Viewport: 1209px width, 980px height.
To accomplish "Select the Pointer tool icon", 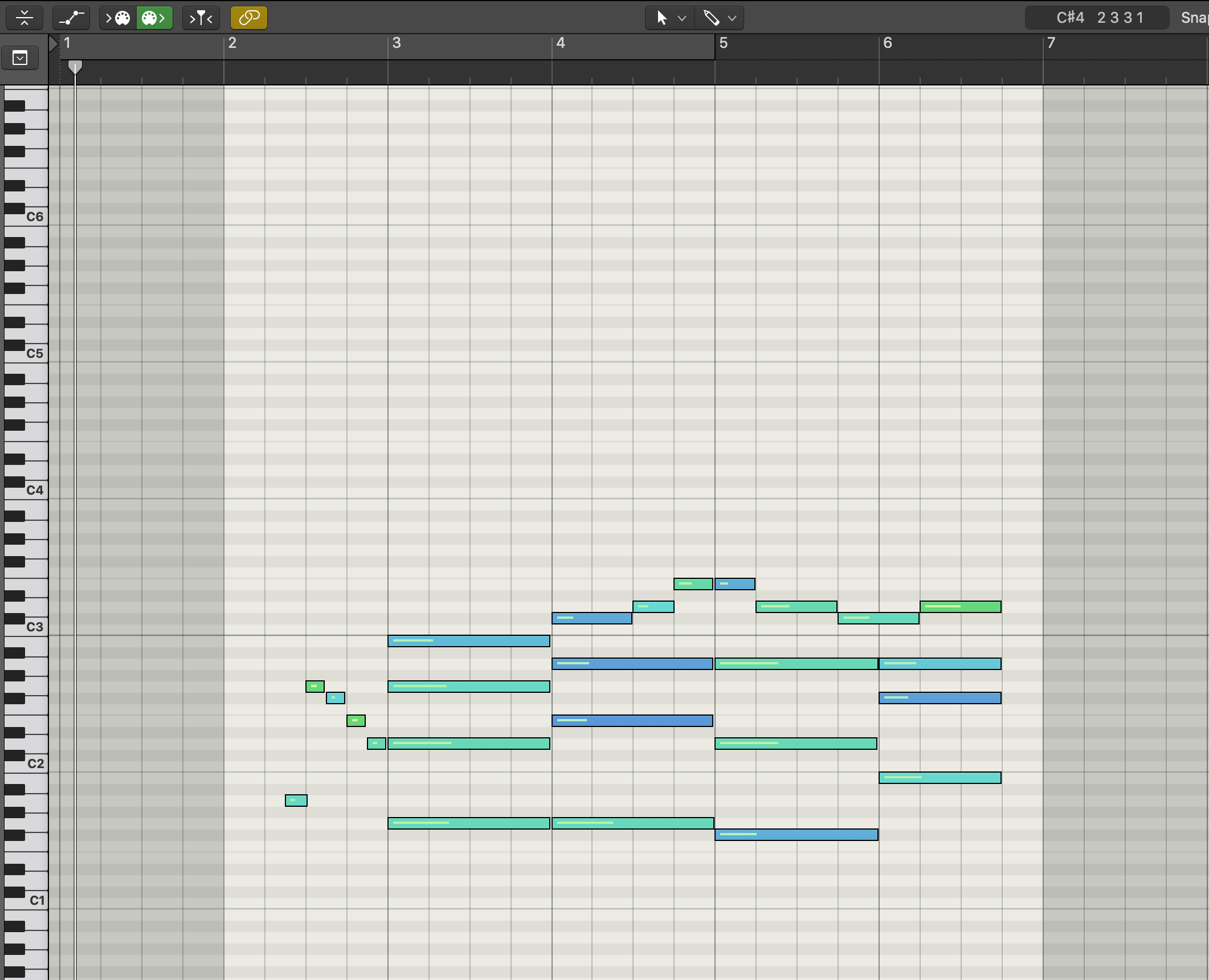I will tap(661, 18).
